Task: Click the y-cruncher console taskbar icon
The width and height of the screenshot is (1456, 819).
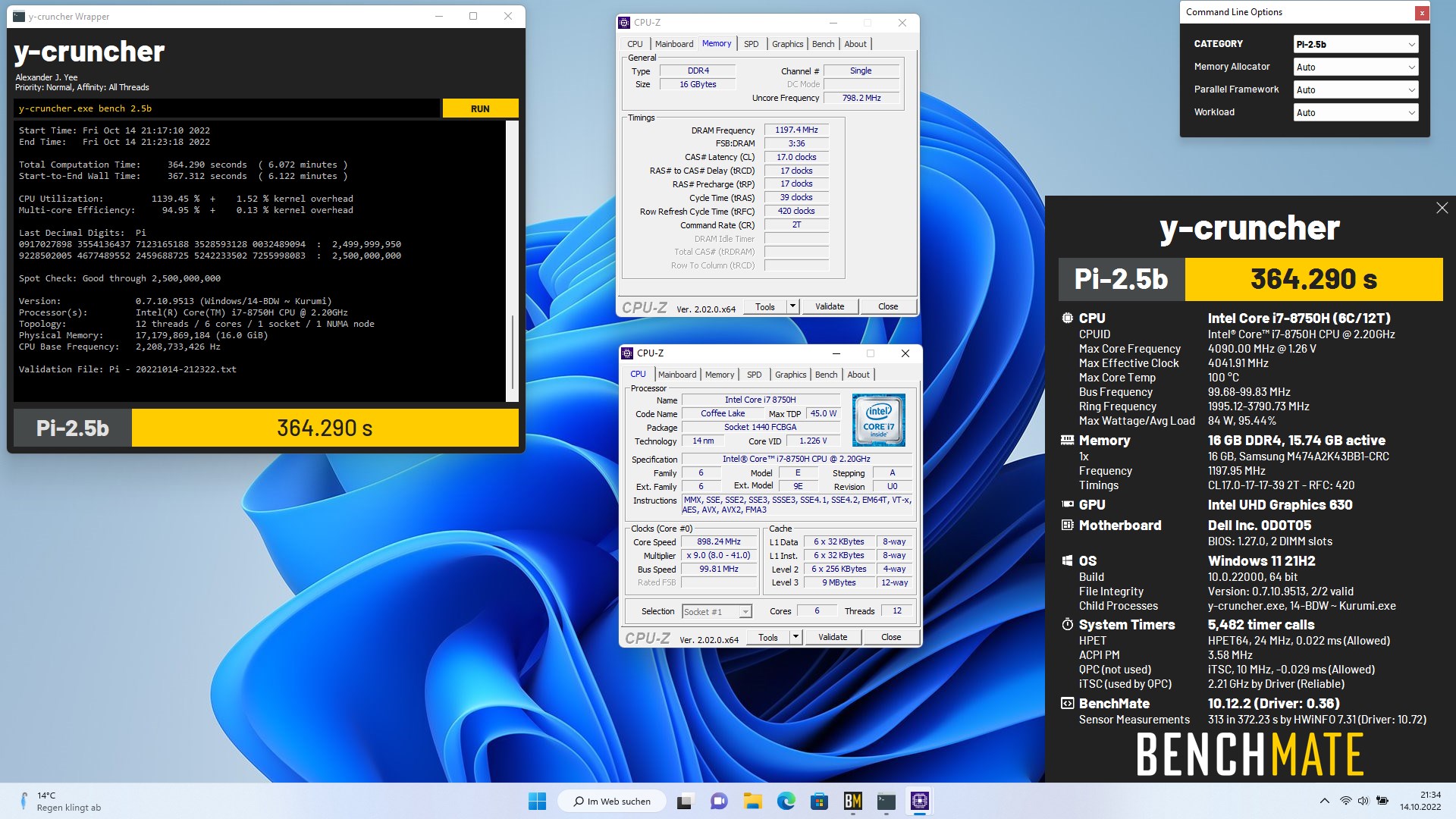Action: (x=886, y=801)
